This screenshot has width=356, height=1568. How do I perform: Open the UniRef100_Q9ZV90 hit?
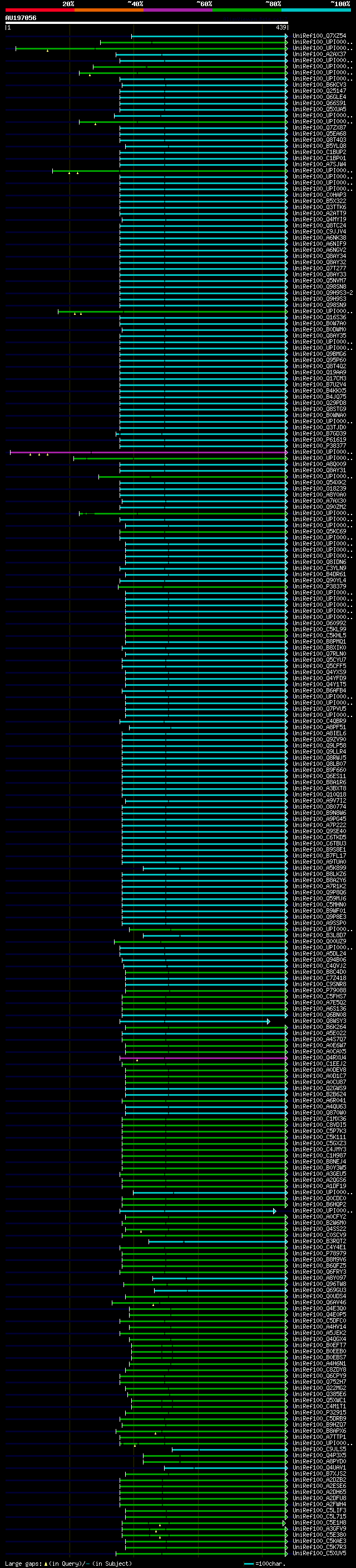click(319, 740)
